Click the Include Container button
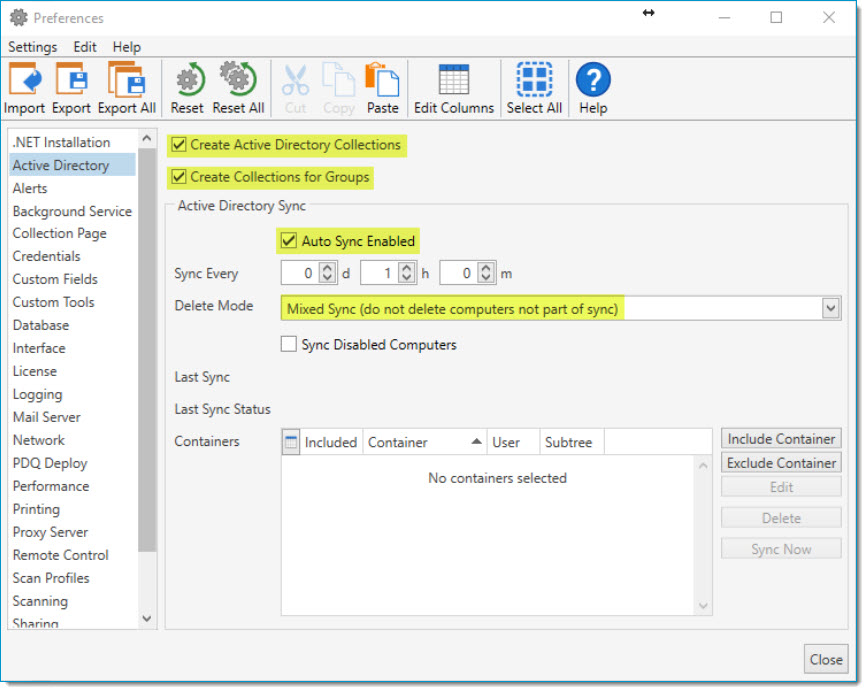The image size is (867, 692). (781, 438)
